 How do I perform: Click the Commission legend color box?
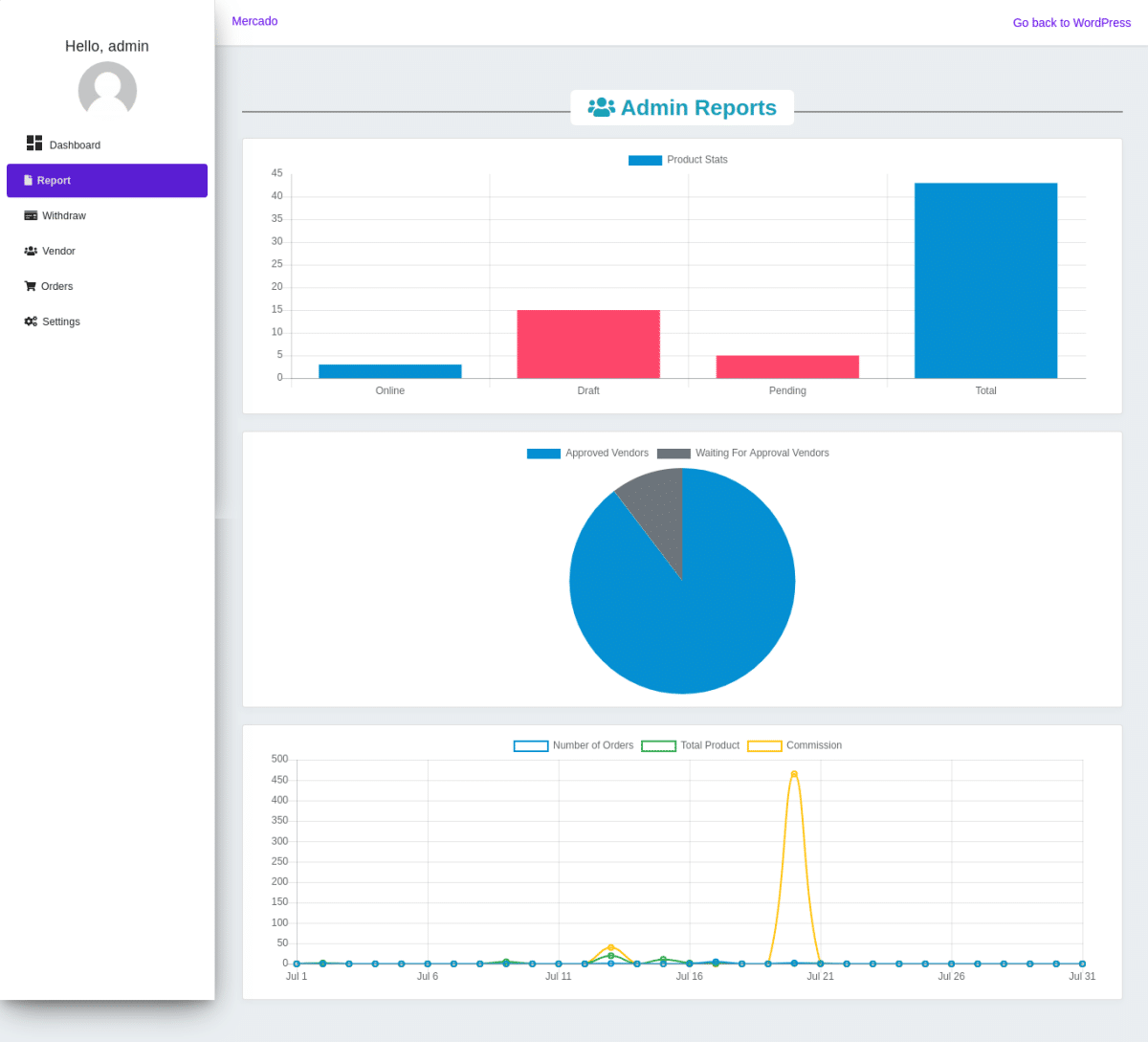click(x=764, y=745)
